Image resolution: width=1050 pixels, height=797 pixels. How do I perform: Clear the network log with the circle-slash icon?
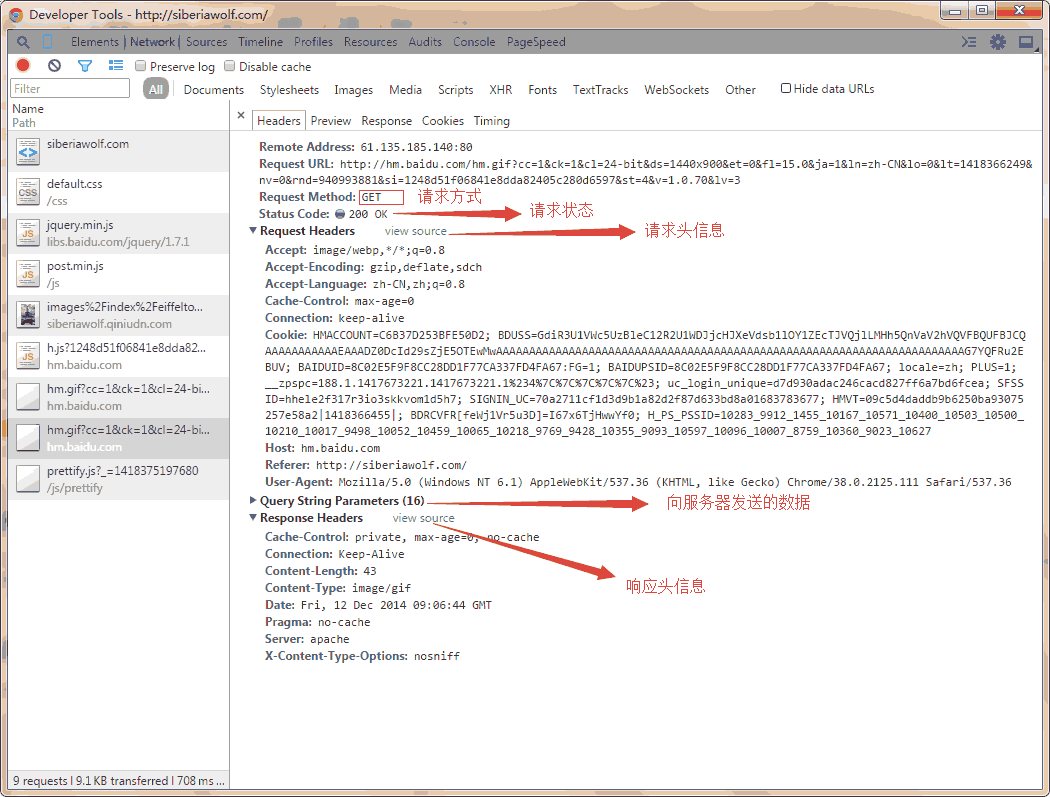[x=54, y=66]
